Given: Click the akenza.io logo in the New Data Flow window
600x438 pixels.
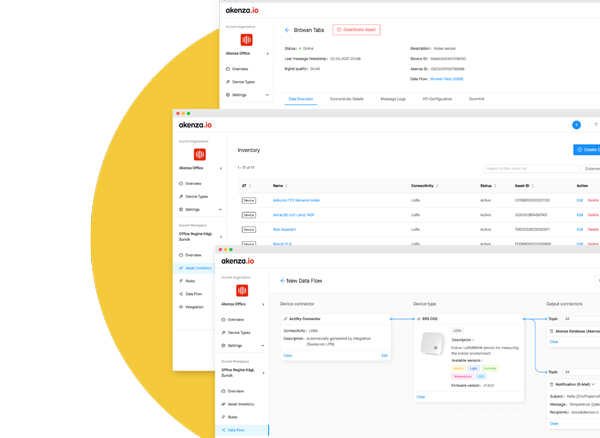Looking at the screenshot, I should point(238,261).
